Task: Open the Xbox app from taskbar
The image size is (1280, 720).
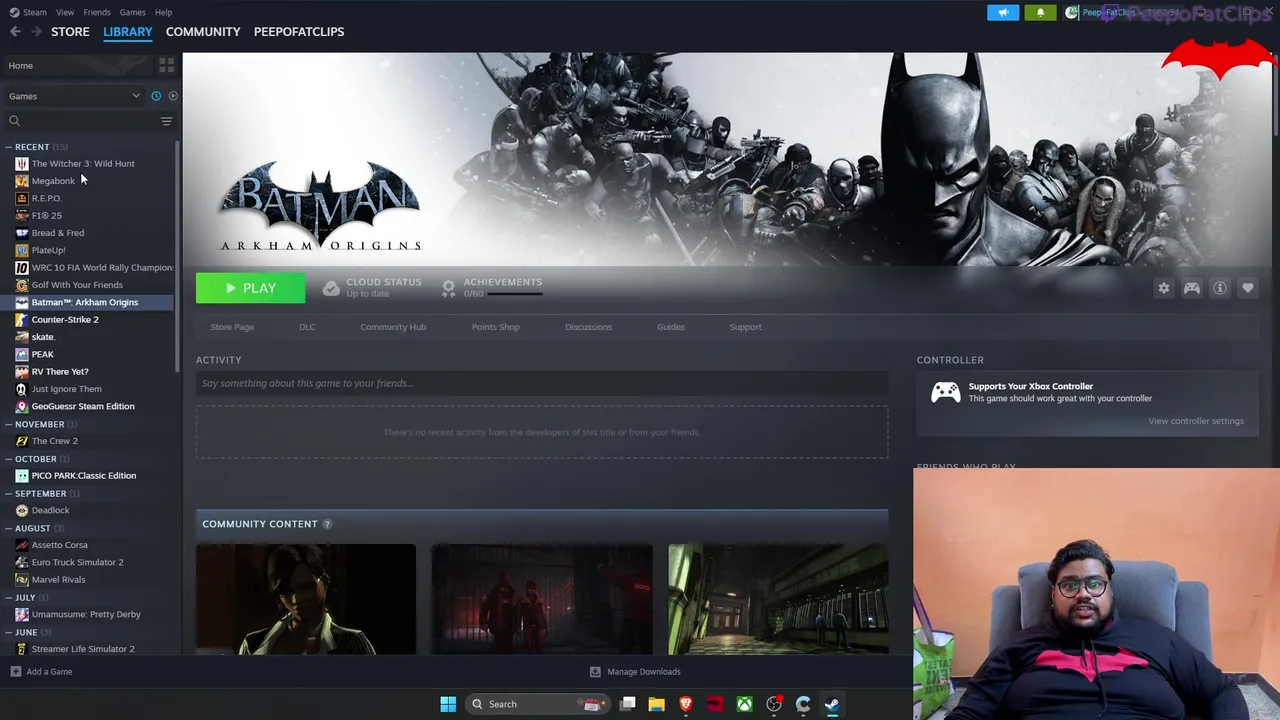Action: coord(745,704)
